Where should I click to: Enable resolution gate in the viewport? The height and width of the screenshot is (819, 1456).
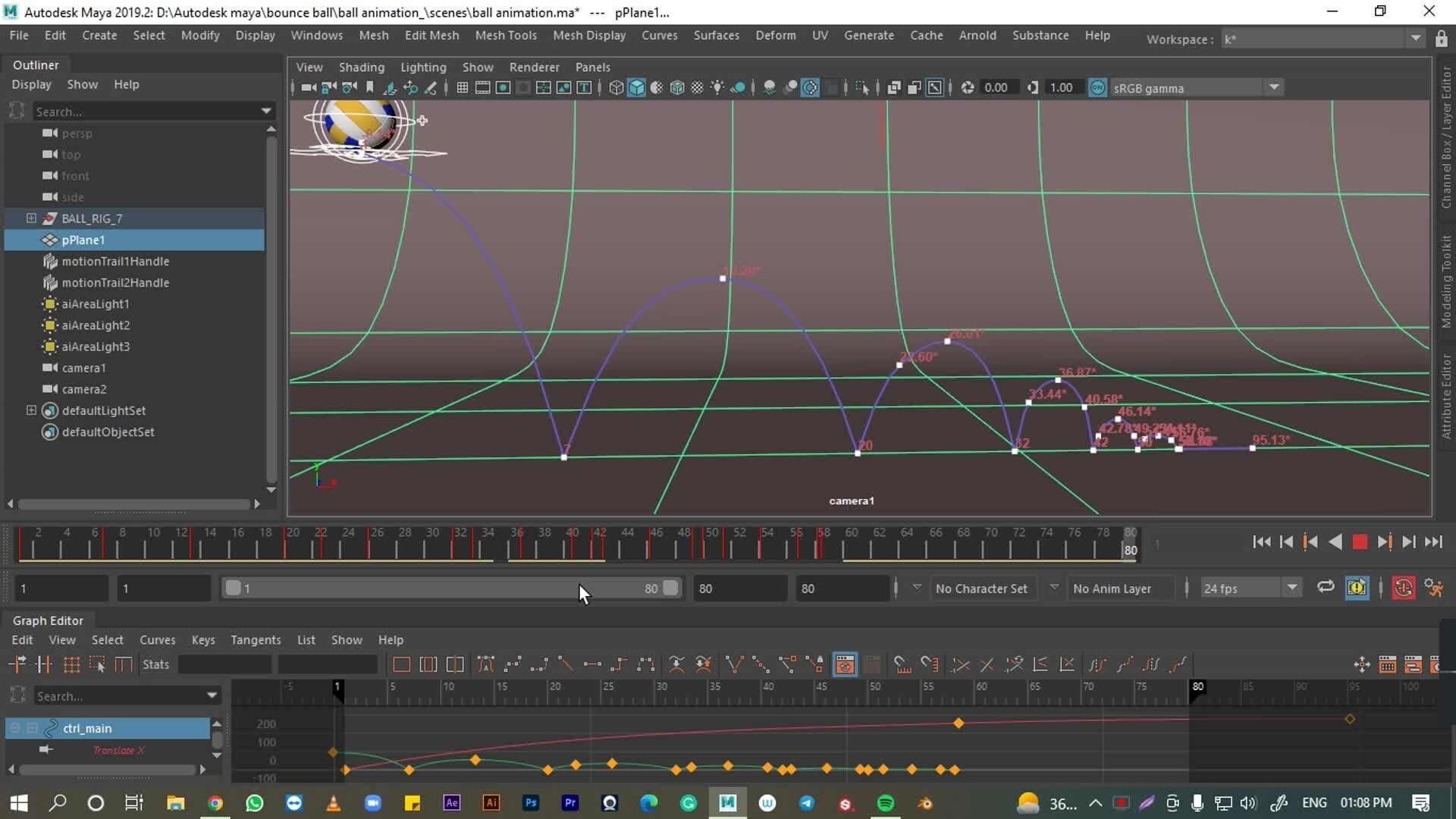tap(503, 87)
